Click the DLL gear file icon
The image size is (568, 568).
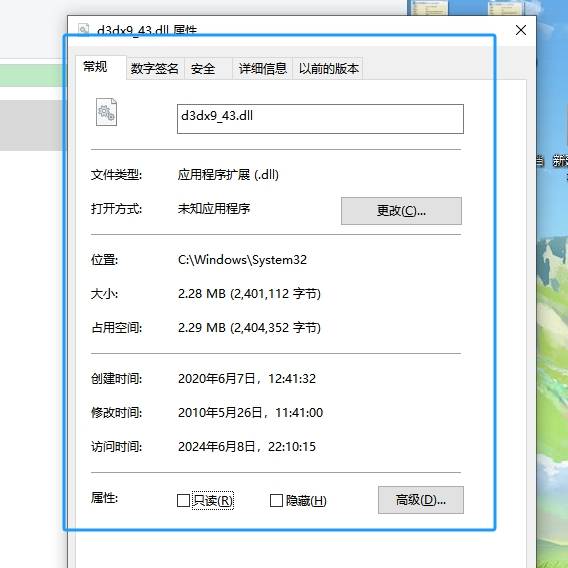point(106,112)
